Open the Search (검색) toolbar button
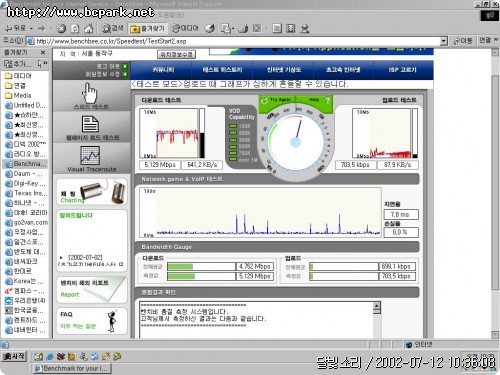Viewport: 500px width, 375px height. (x=112, y=28)
